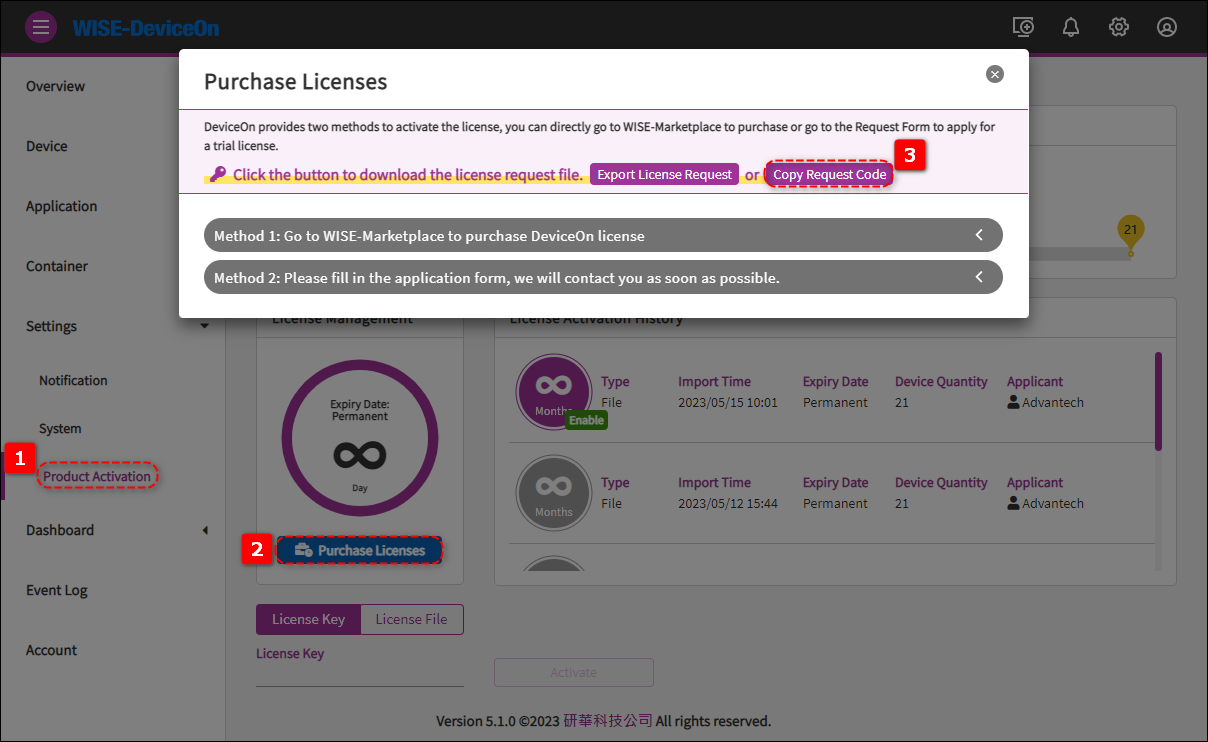Image resolution: width=1208 pixels, height=742 pixels.
Task: Click import time 2023/05/15 10:01
Action: point(727,402)
